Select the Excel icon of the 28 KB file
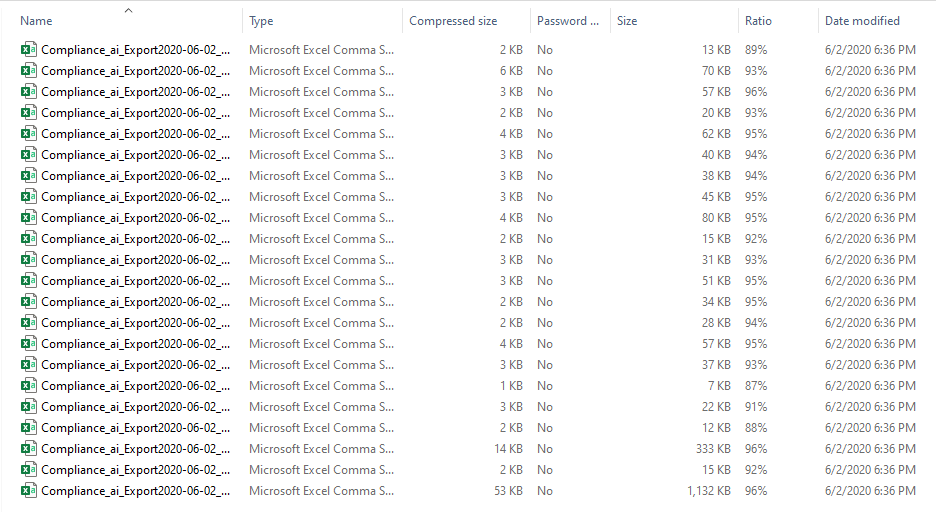This screenshot has height=512, width=936. point(28,323)
